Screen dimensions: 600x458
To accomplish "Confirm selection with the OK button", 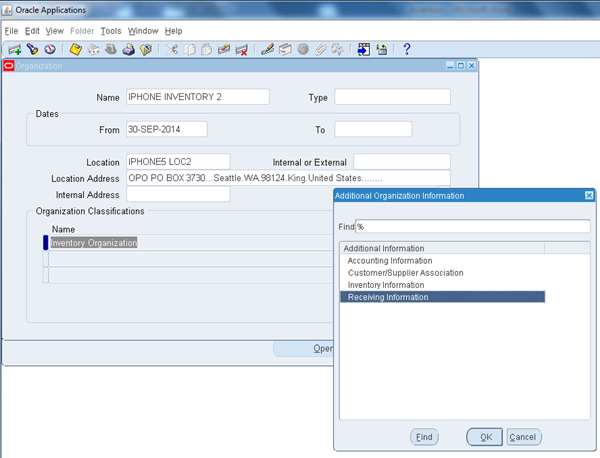I will (484, 437).
